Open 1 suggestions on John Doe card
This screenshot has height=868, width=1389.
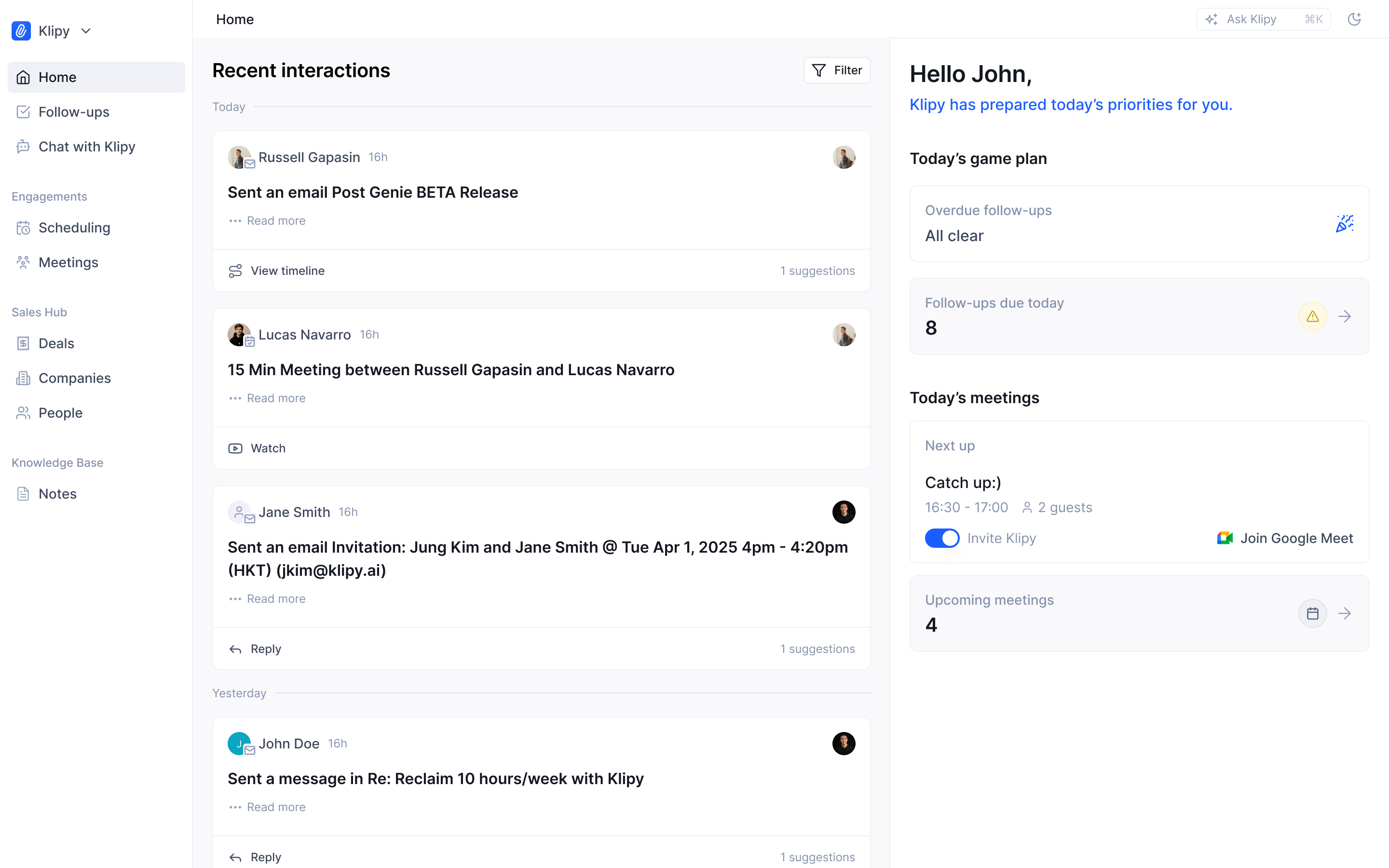click(x=817, y=857)
